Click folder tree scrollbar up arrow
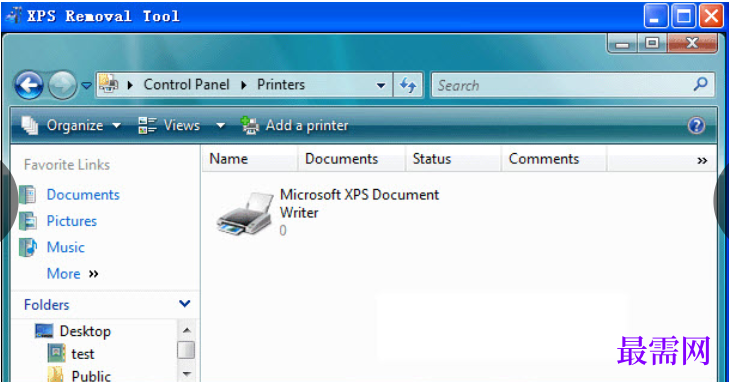The width and height of the screenshot is (729, 382). 186,330
